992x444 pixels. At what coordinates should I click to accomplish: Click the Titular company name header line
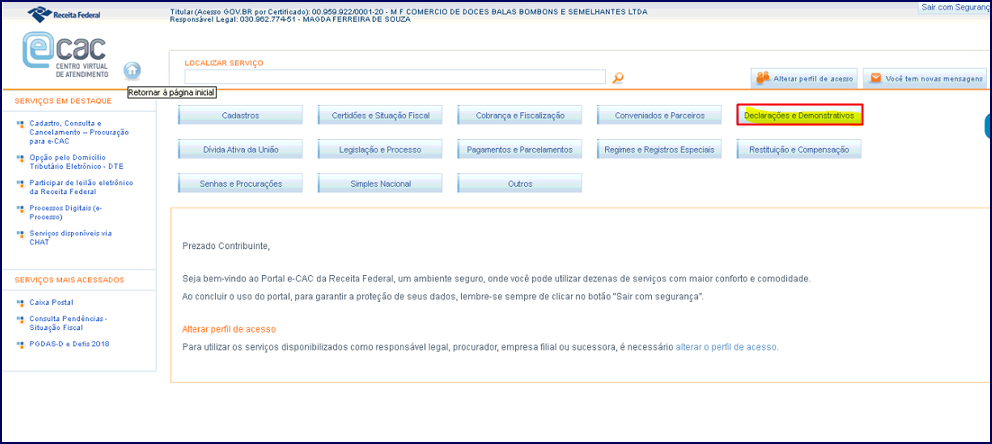[x=409, y=12]
